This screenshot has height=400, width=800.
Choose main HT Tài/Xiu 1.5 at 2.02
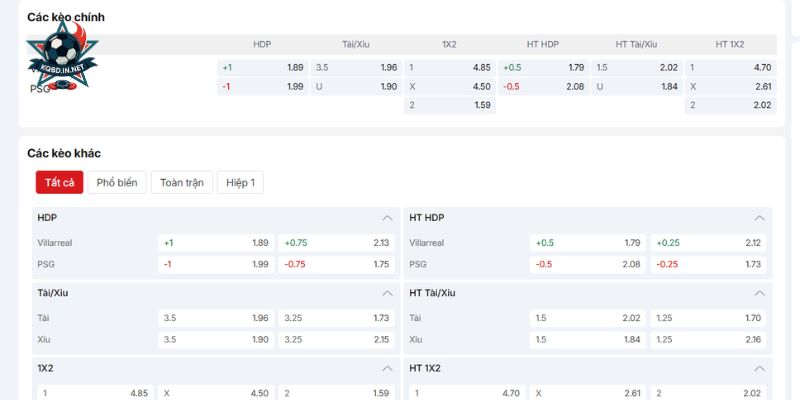pyautogui.click(x=637, y=68)
